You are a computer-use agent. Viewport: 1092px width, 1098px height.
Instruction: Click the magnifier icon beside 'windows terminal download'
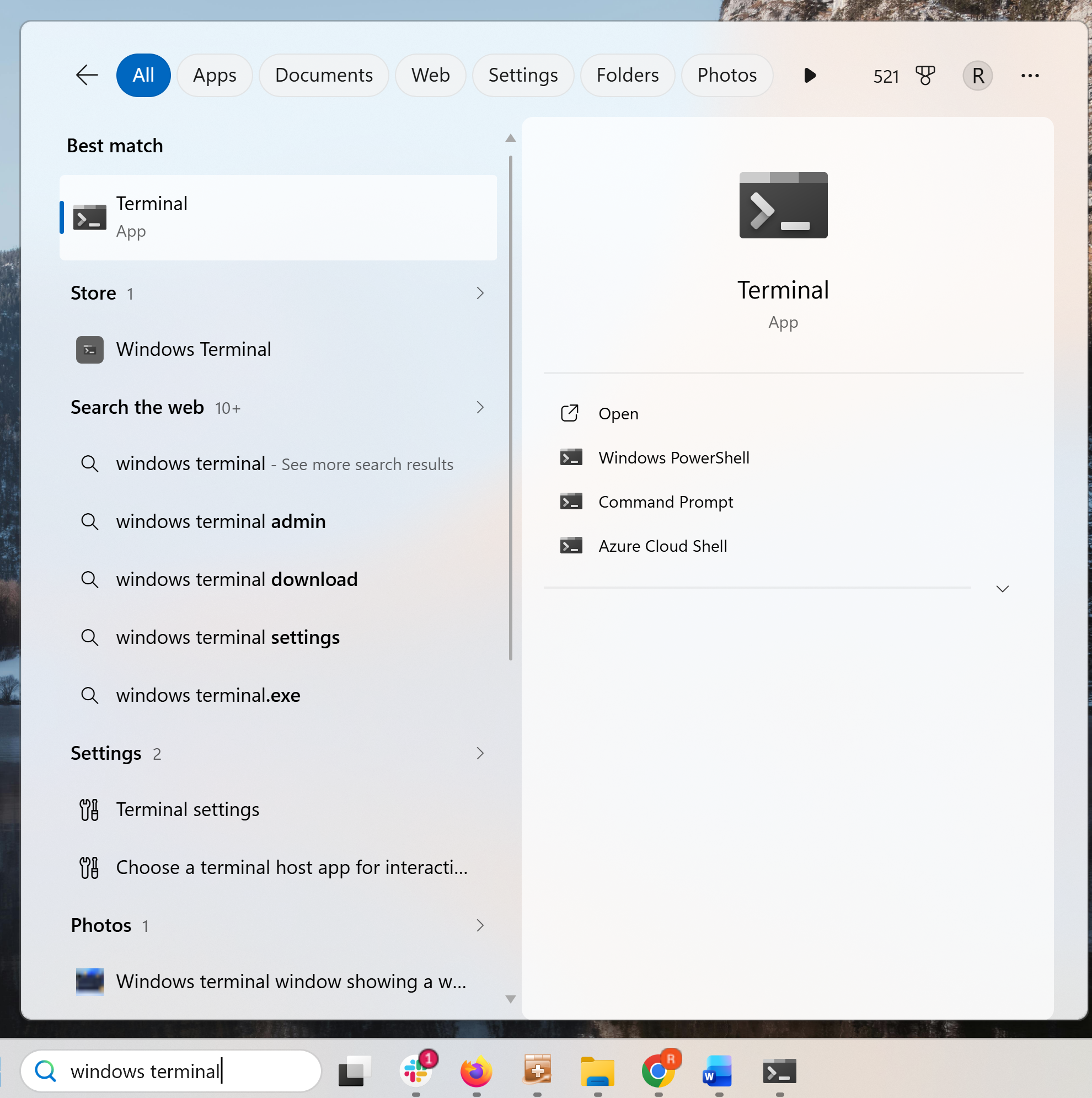coord(90,579)
